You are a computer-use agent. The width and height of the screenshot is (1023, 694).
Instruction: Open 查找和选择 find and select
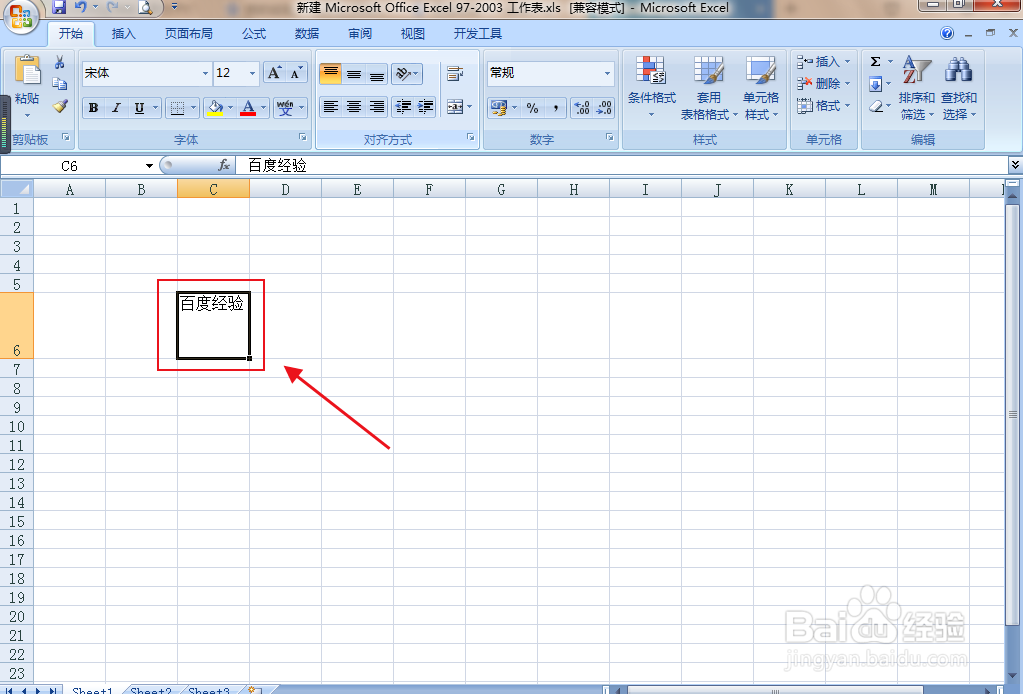[x=958, y=87]
